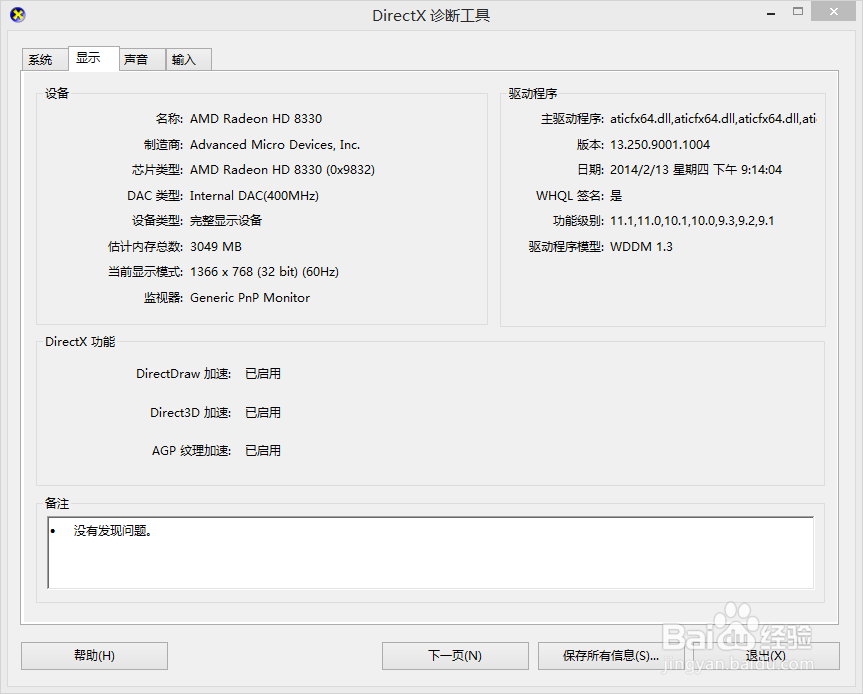
Task: Minimize the DirectX diagnostic window
Action: tap(771, 12)
